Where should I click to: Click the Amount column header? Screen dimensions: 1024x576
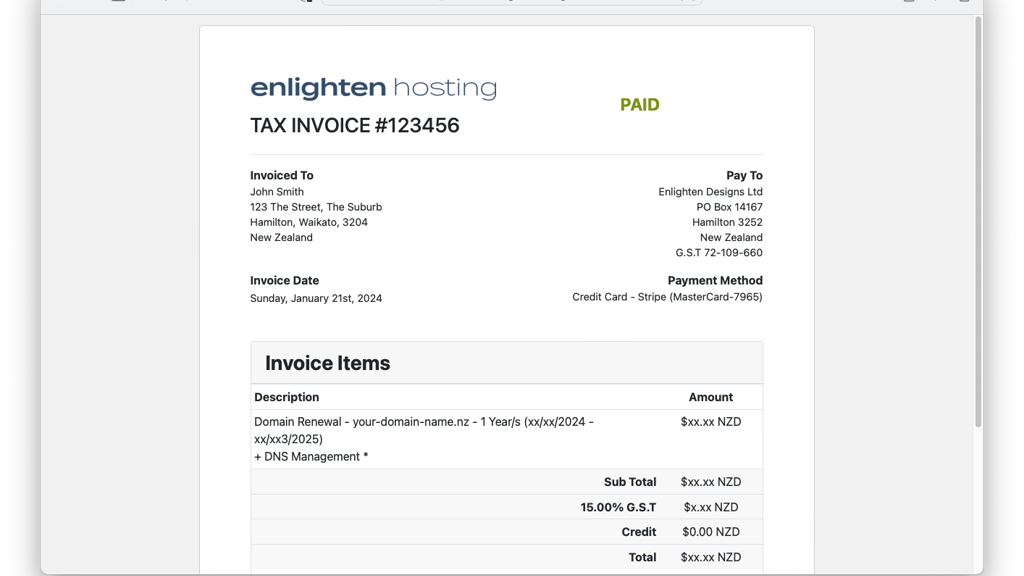710,397
